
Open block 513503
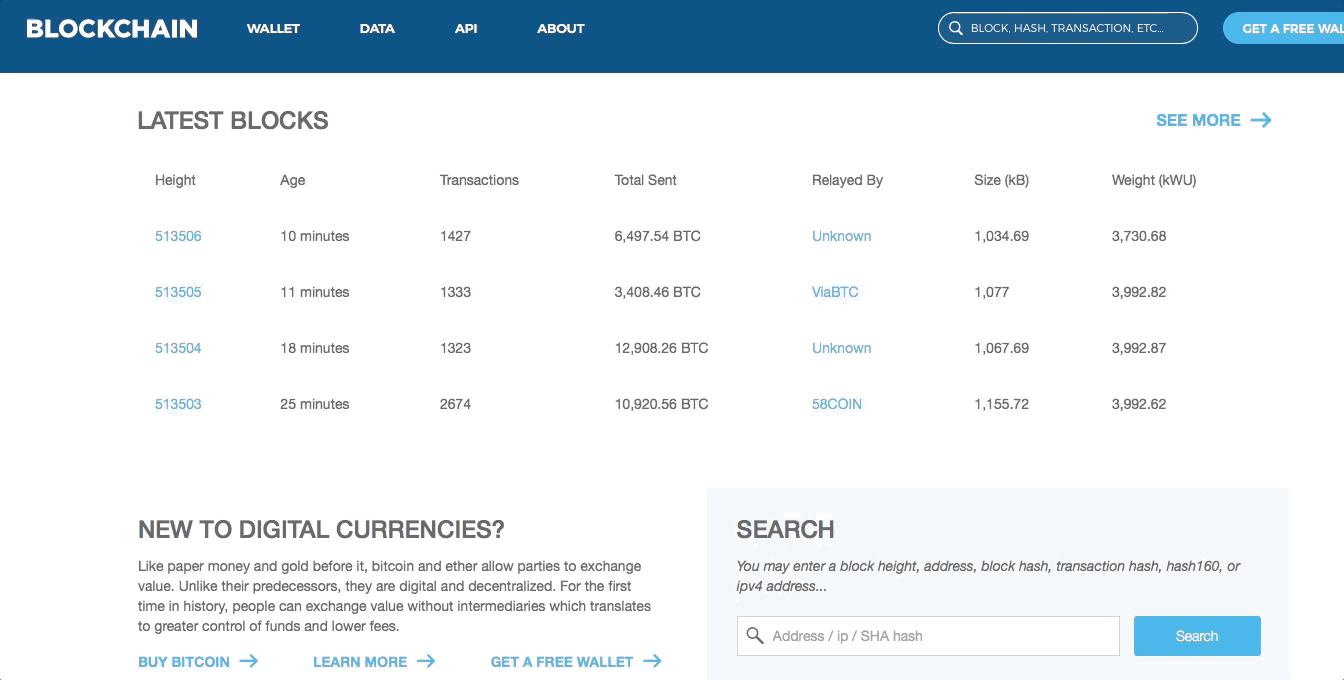coord(178,404)
